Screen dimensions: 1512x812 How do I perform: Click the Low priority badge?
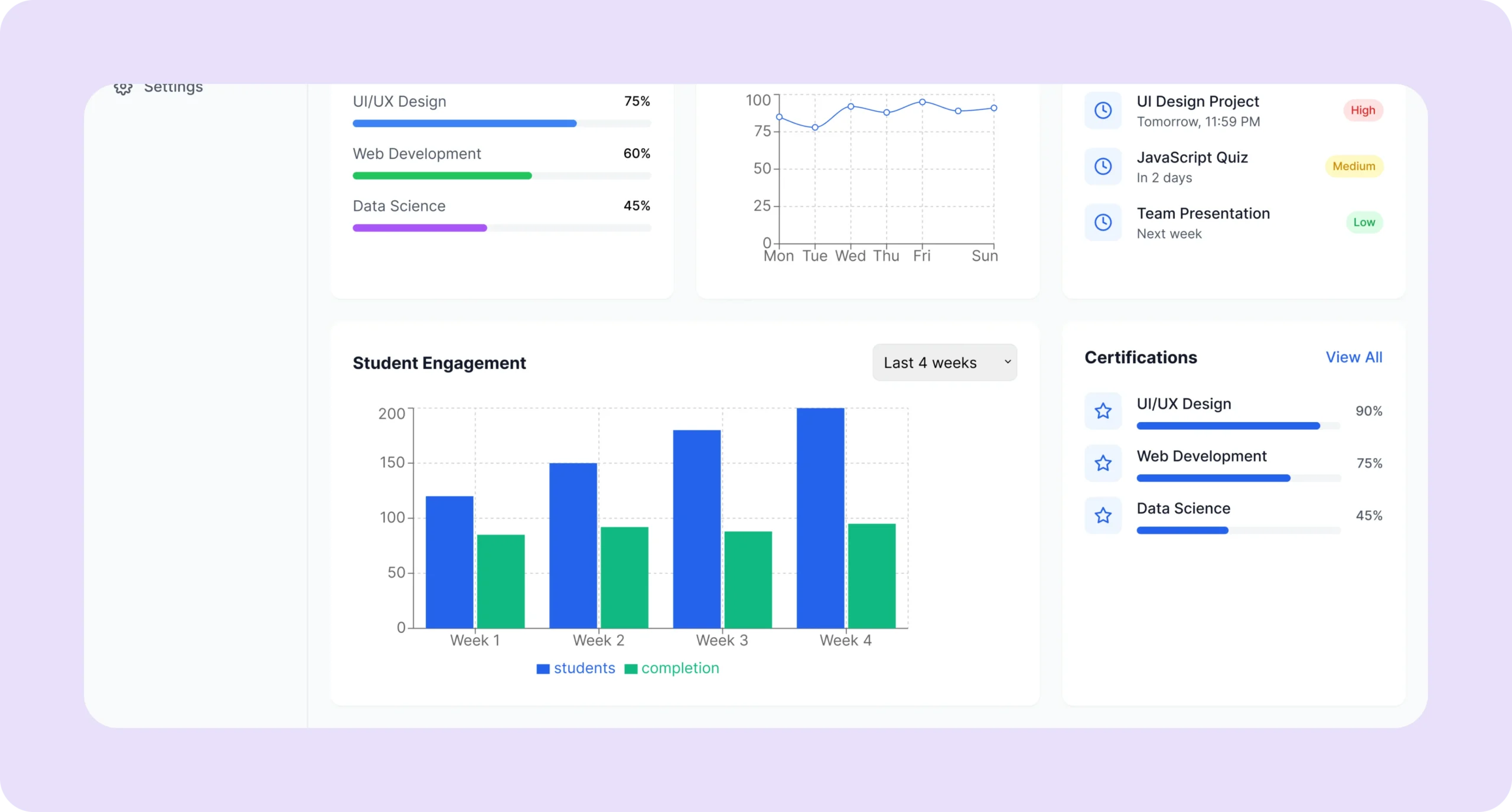[x=1364, y=223]
